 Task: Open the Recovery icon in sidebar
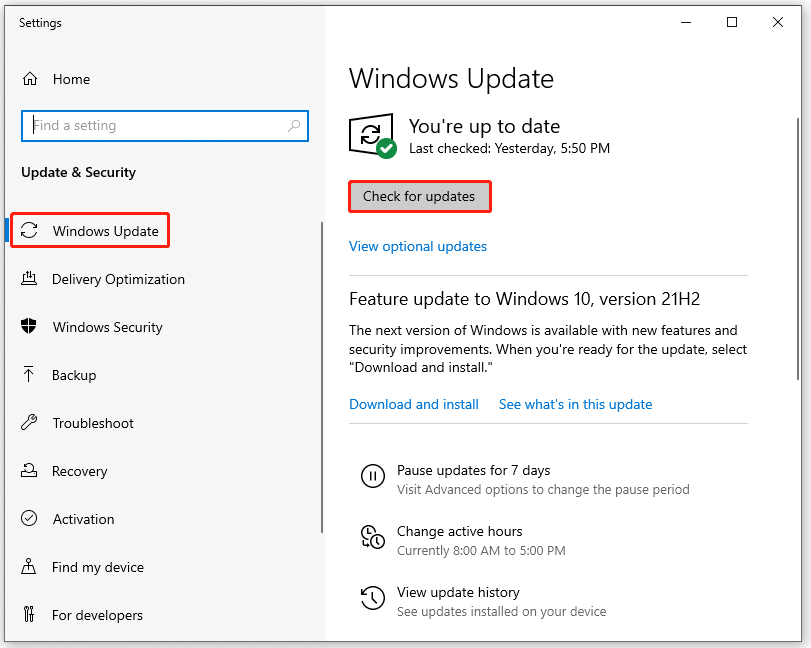(30, 471)
